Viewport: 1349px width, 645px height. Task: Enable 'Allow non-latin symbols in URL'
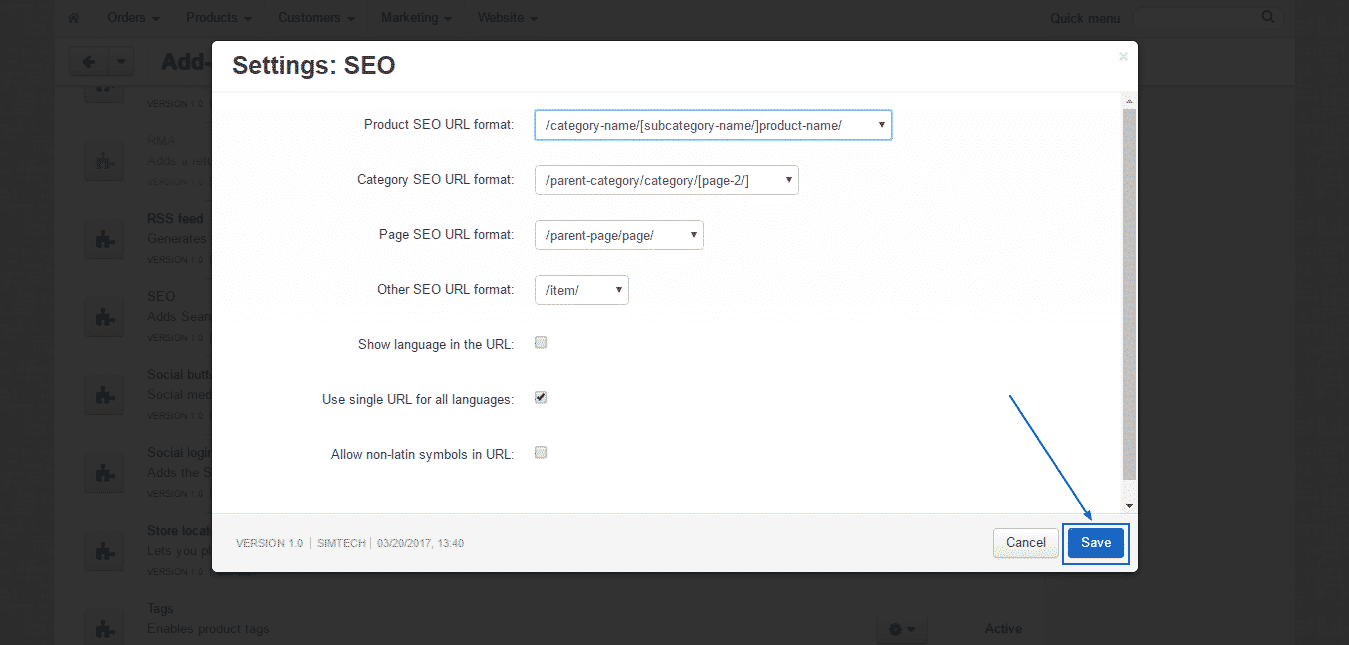[x=541, y=452]
